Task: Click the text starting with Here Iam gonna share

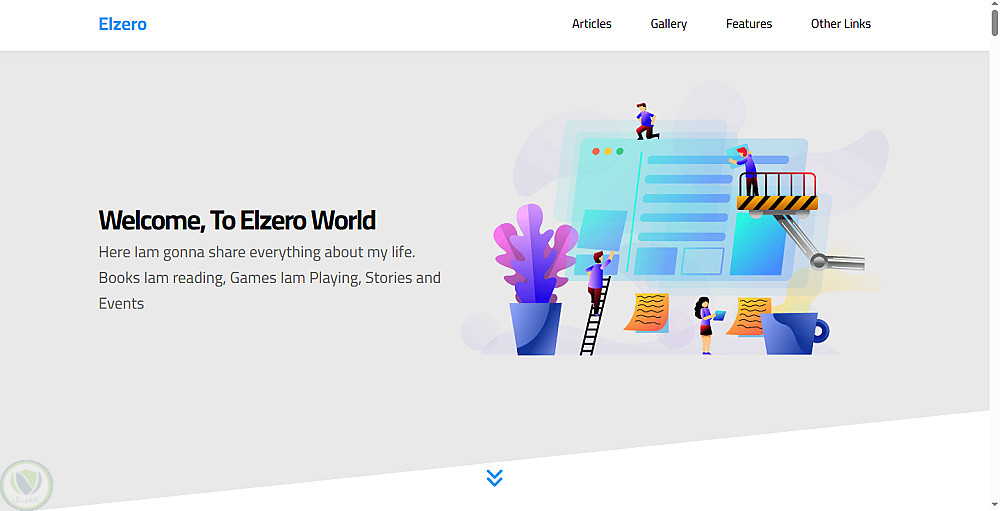Action: tap(270, 278)
